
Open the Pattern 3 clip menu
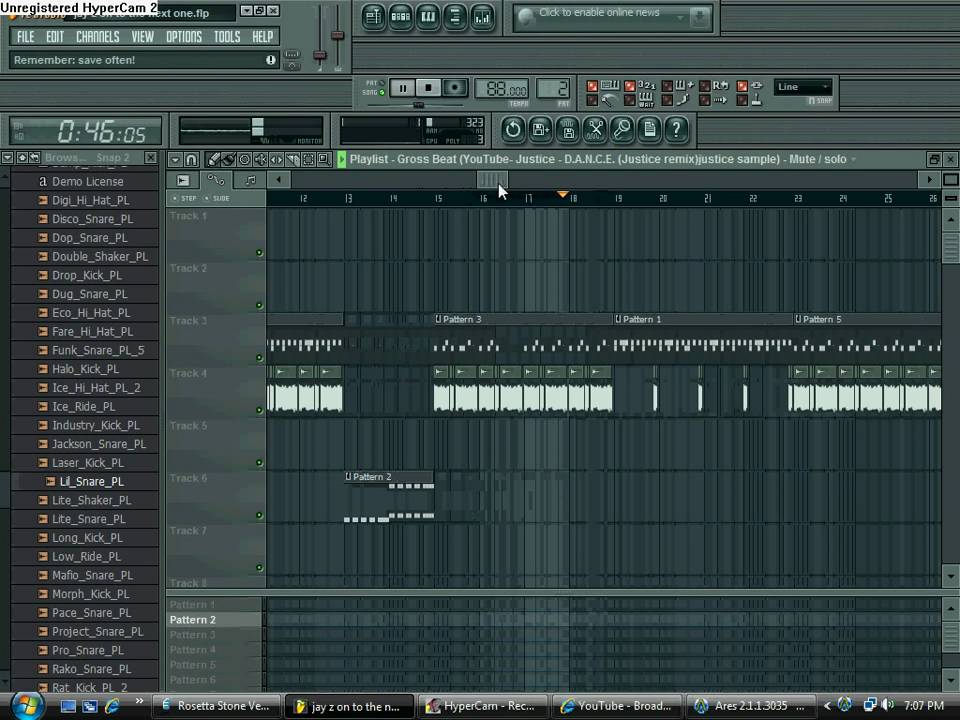click(438, 319)
